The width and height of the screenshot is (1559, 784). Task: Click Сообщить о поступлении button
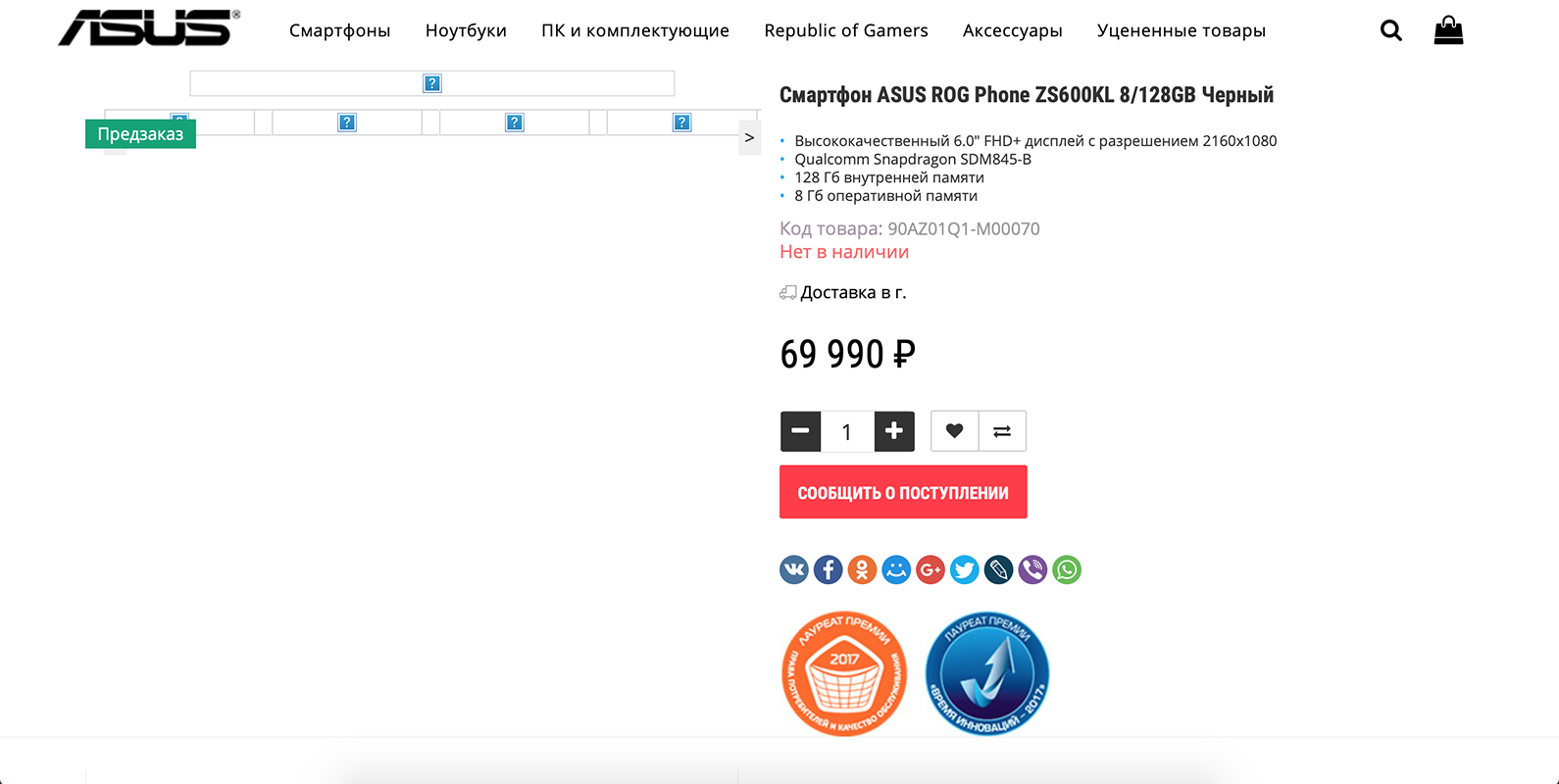click(903, 492)
